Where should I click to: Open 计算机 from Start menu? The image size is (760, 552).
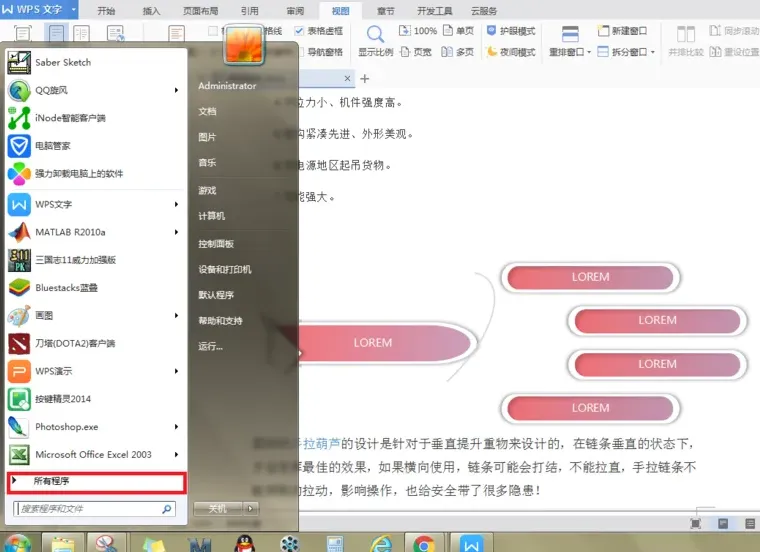pos(211,216)
